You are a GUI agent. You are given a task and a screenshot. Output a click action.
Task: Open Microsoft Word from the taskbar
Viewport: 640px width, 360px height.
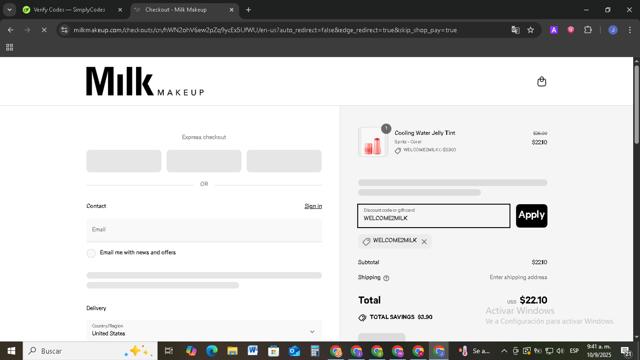point(253,351)
